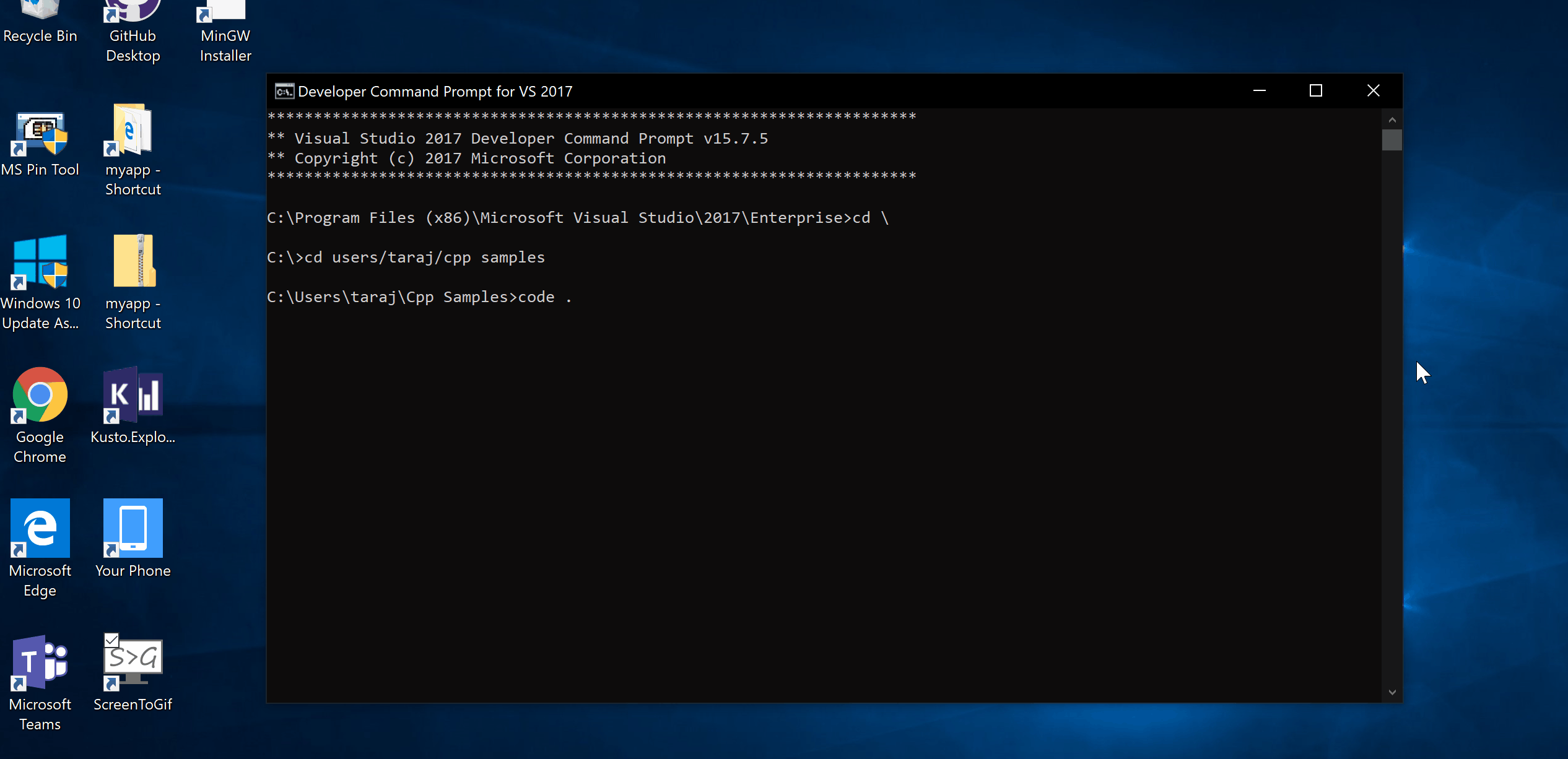Open the command prompt system menu icon
This screenshot has height=759, width=1568.
284,90
